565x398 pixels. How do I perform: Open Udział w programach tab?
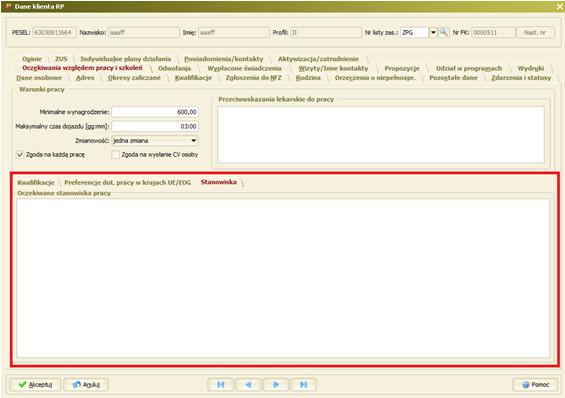(469, 68)
